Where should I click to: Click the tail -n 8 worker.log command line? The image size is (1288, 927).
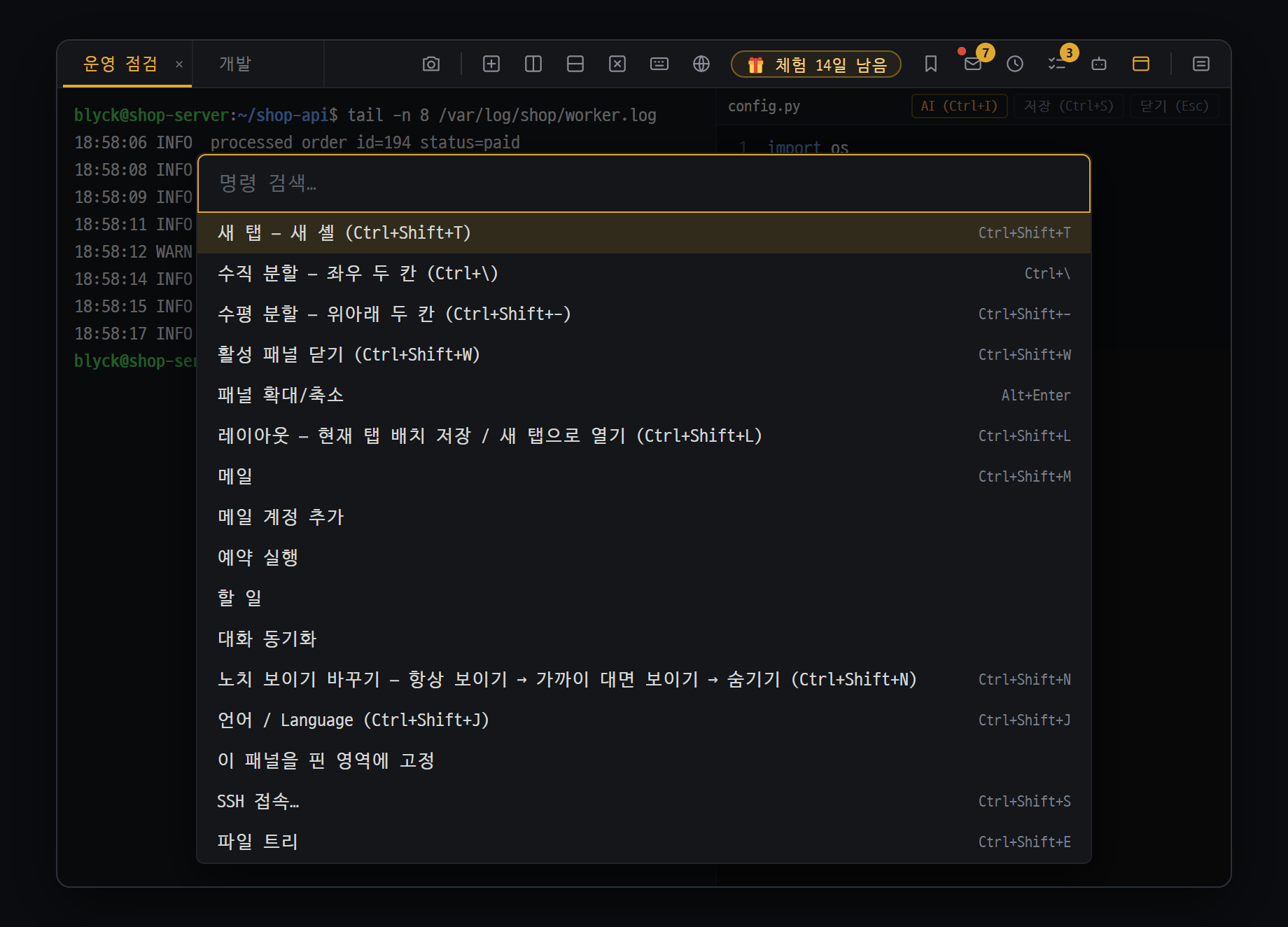click(x=502, y=115)
